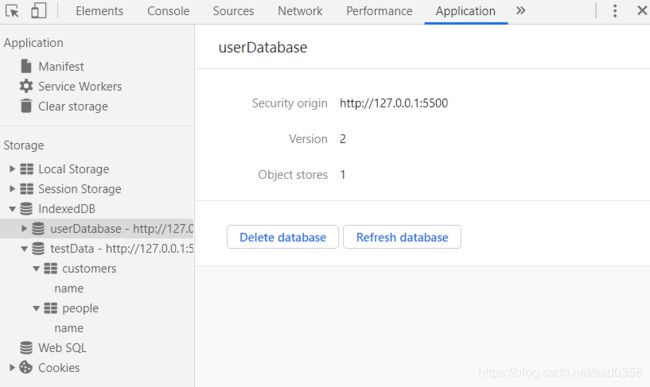Activate the inspect element picker icon
Screen dimensions: 650x387
tap(12, 11)
